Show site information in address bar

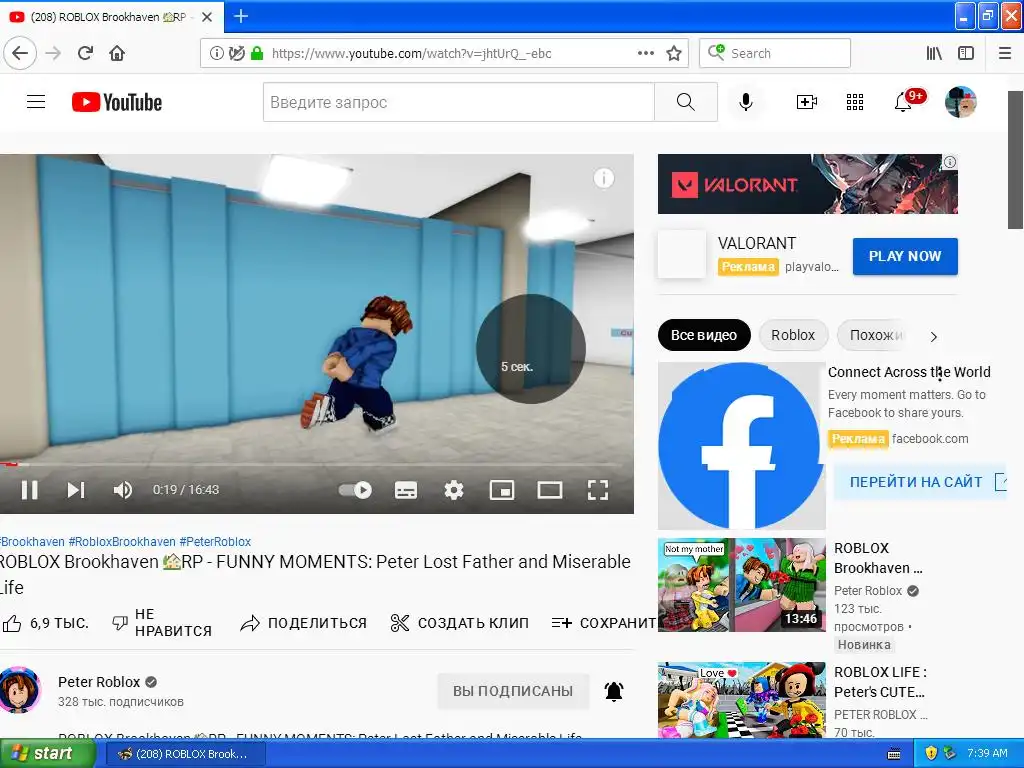click(216, 53)
